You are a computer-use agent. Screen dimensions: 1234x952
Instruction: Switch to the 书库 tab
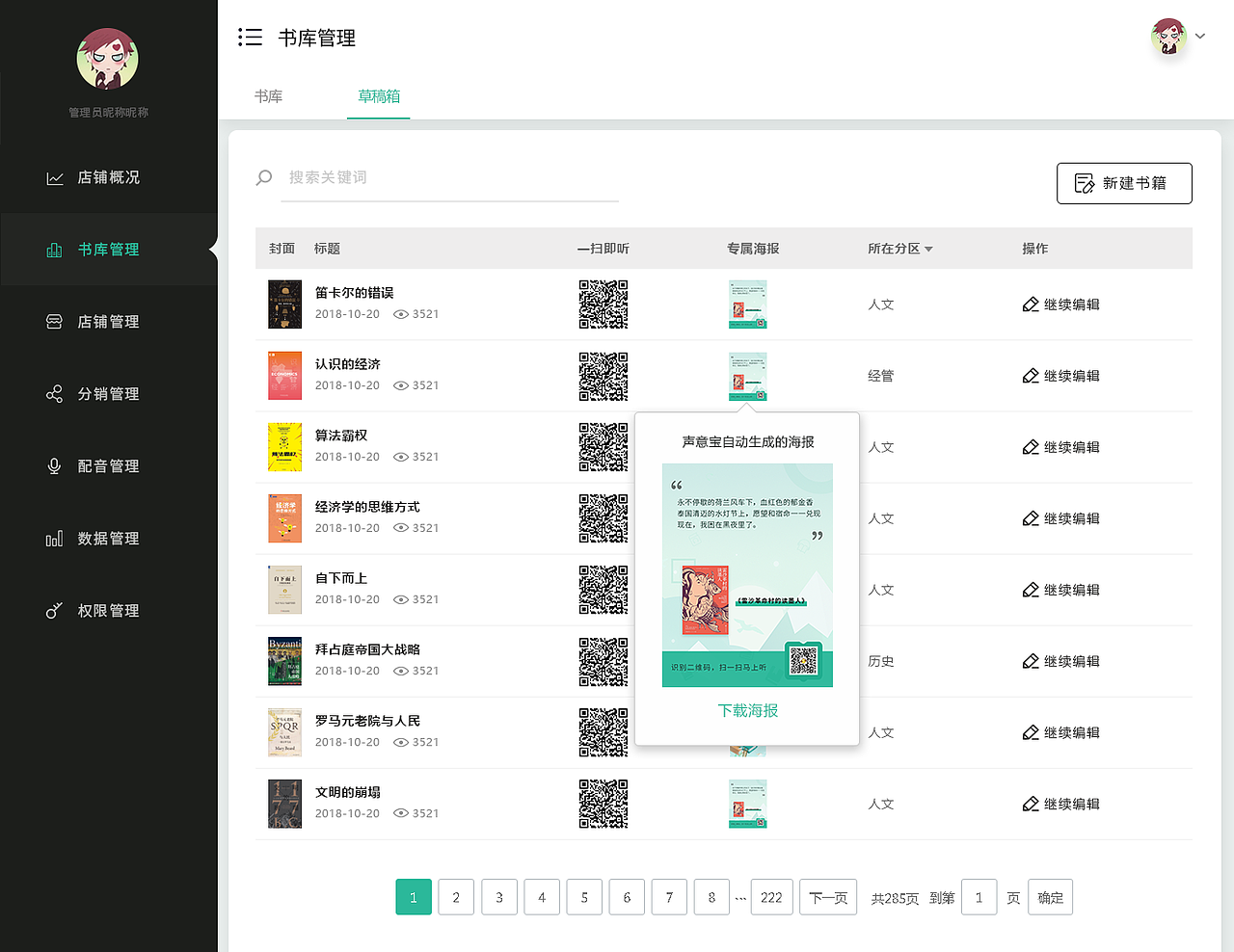(269, 96)
